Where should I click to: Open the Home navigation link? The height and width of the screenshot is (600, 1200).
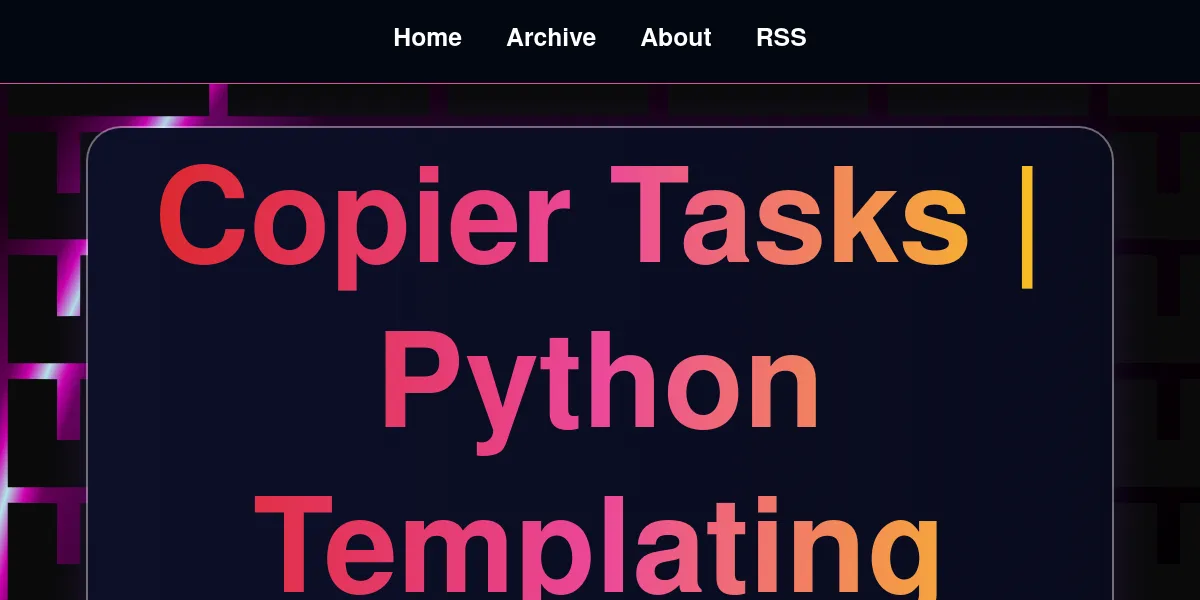pyautogui.click(x=427, y=38)
